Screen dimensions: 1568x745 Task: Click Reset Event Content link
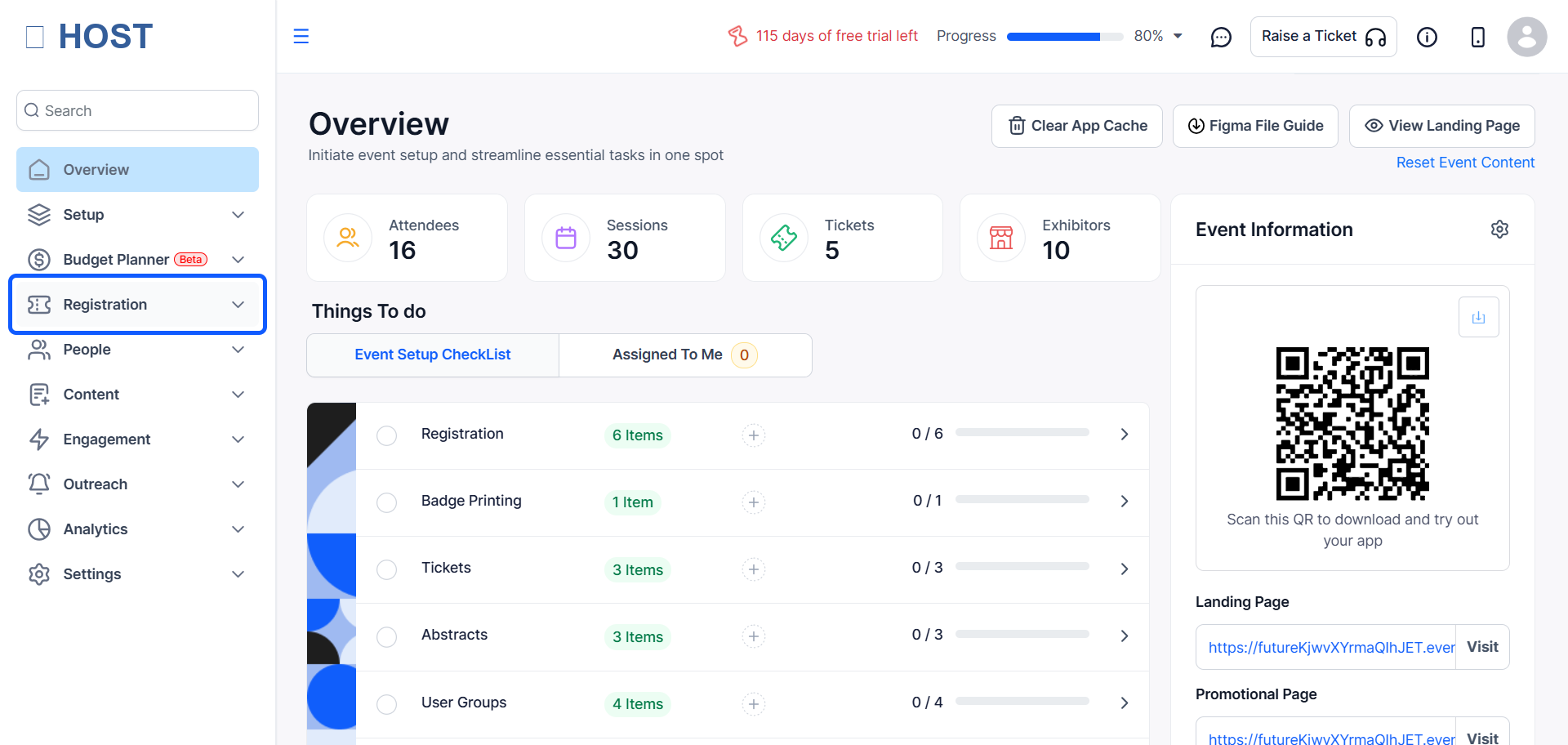1465,163
